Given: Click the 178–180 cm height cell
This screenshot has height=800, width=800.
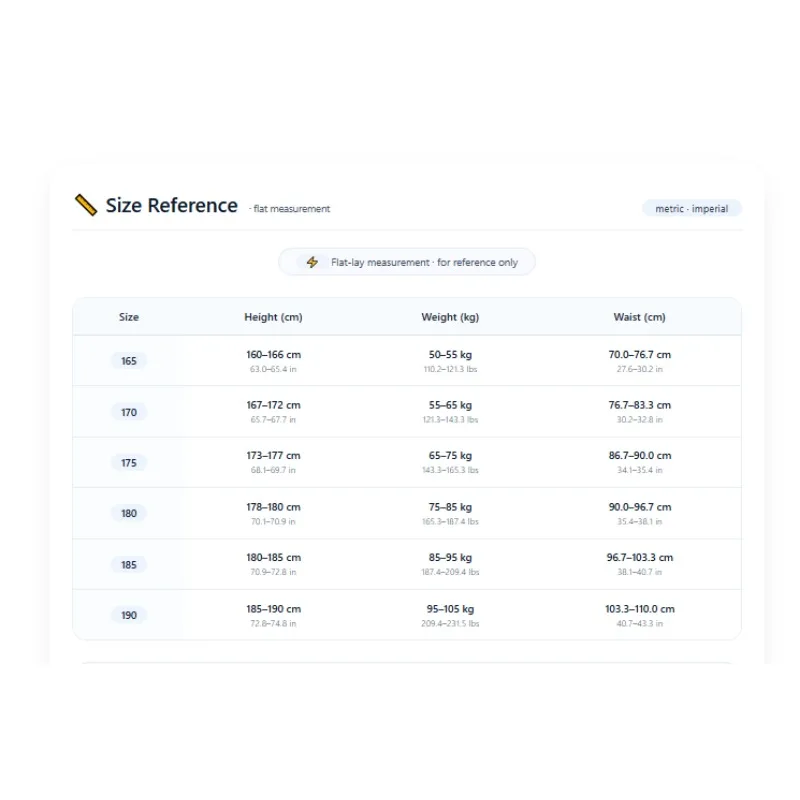Looking at the screenshot, I should [x=273, y=513].
